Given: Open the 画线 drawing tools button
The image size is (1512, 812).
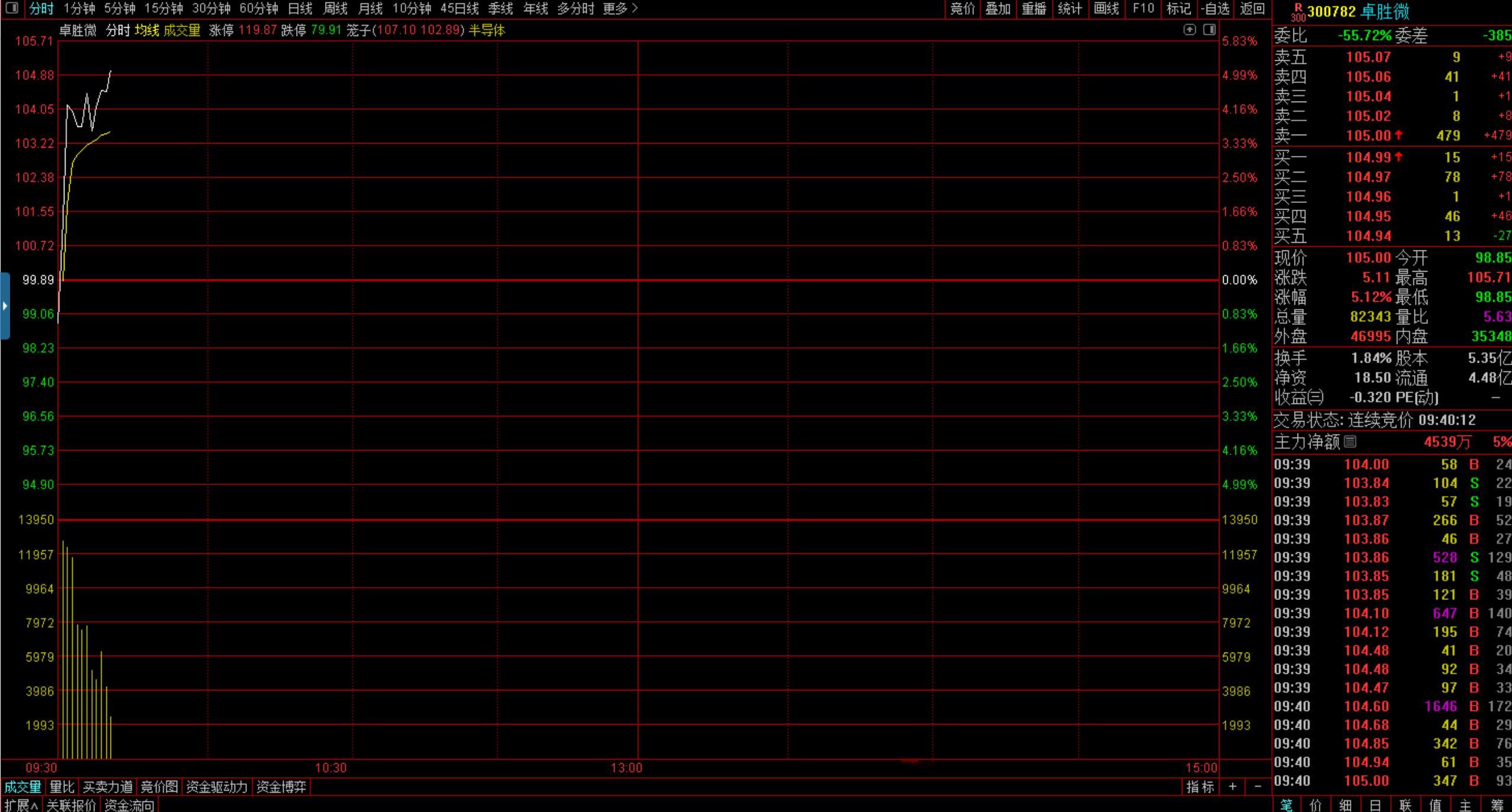Looking at the screenshot, I should 1106,9.
